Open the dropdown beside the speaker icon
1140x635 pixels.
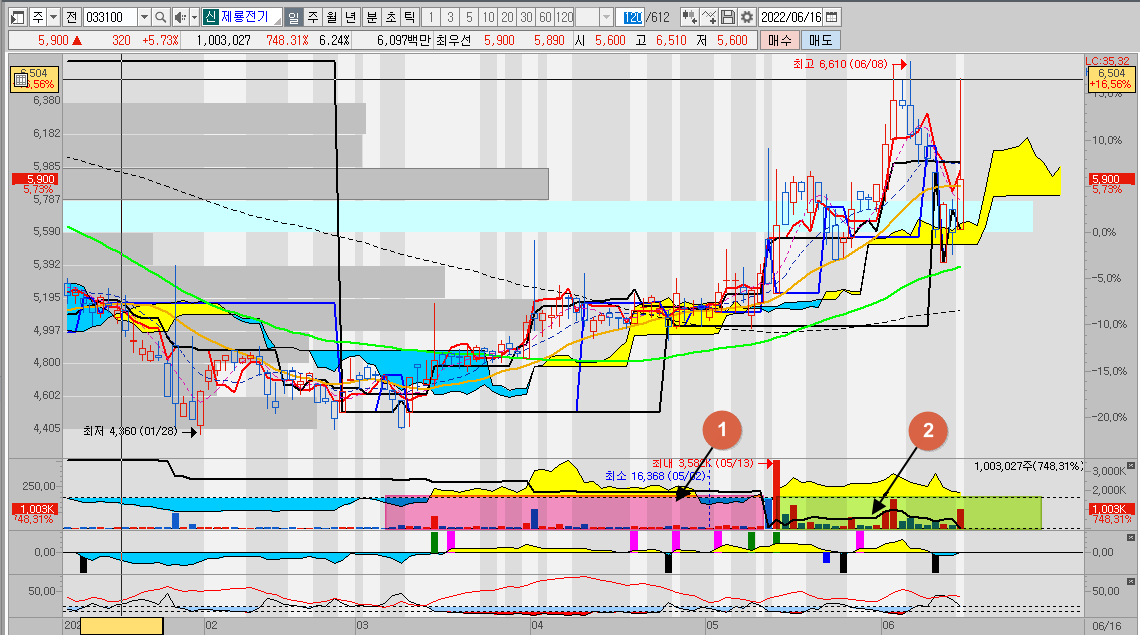point(194,17)
